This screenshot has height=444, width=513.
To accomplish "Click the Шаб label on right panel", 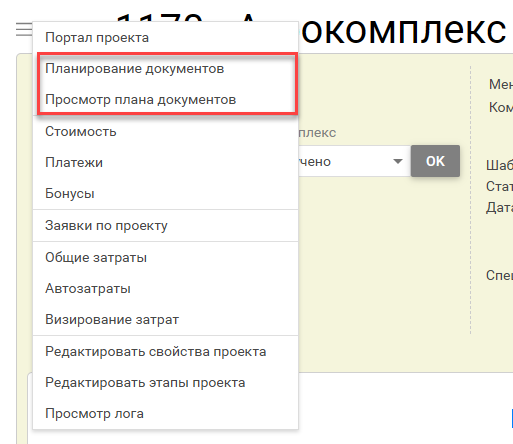I will pos(499,165).
